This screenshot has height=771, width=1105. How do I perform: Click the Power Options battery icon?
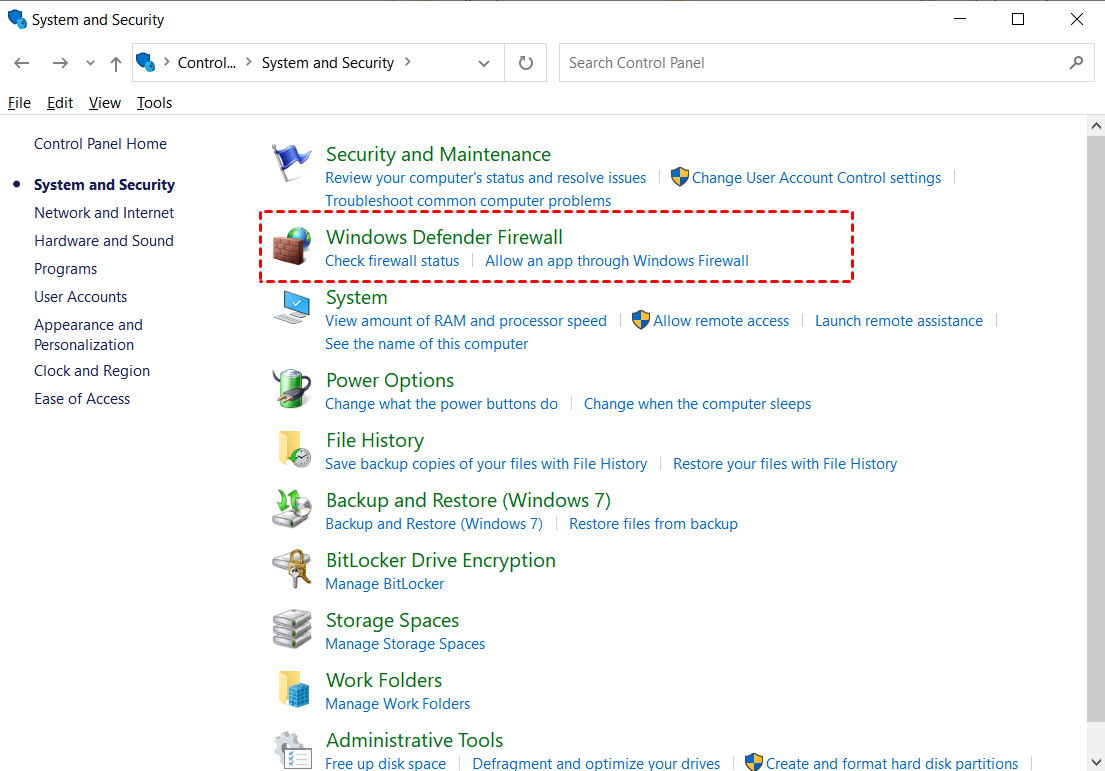click(292, 389)
